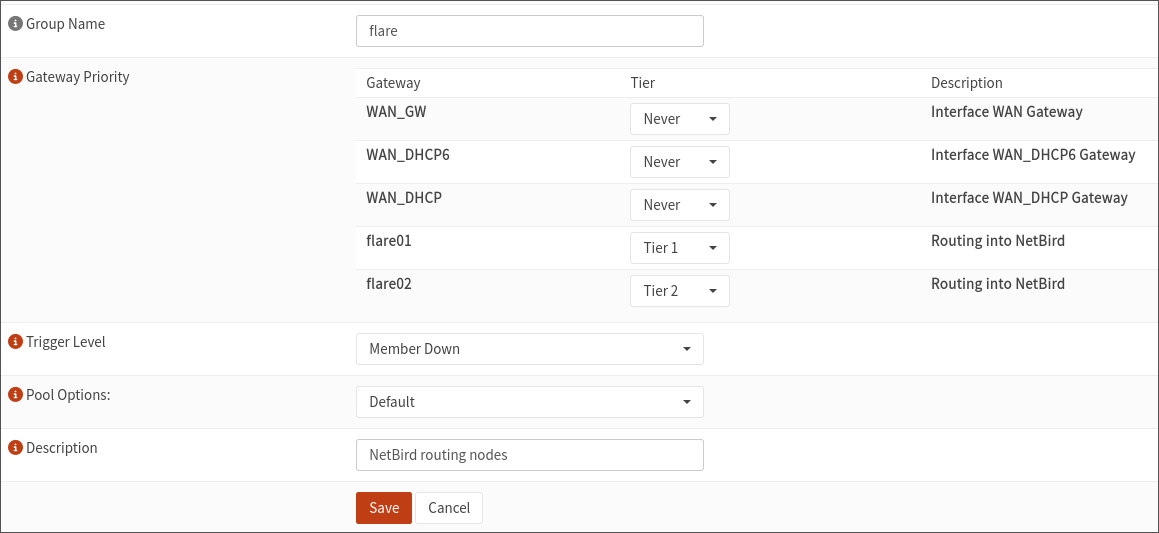The width and height of the screenshot is (1159, 533).
Task: Click the Save button
Action: [x=383, y=508]
